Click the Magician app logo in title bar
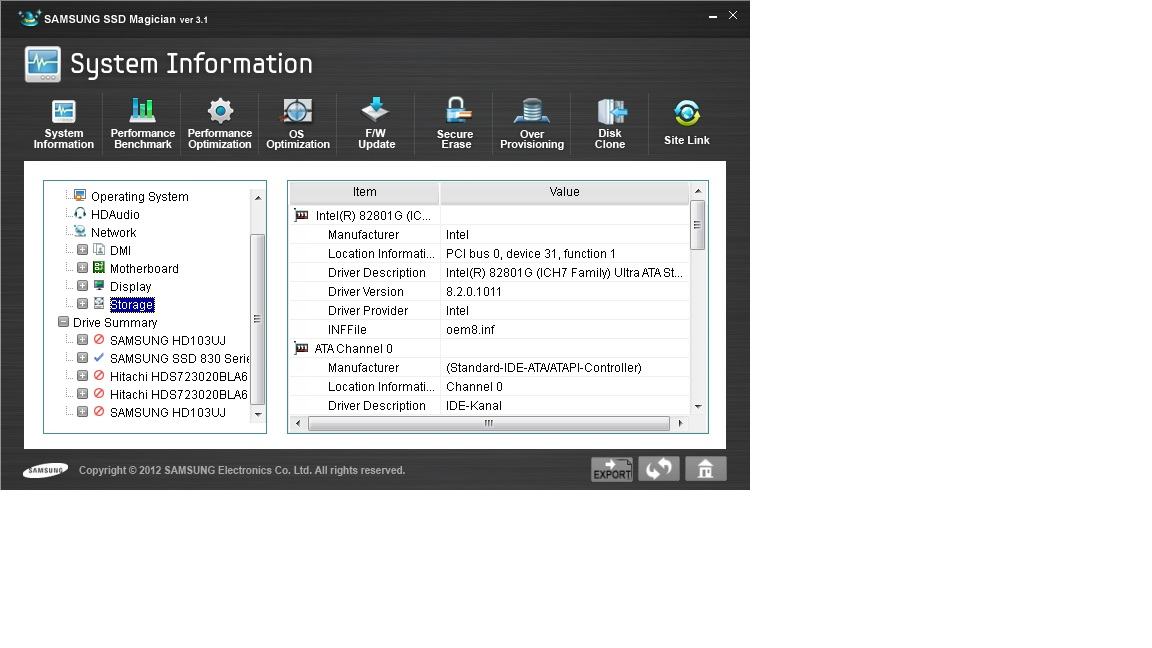This screenshot has height=648, width=1152. point(29,18)
